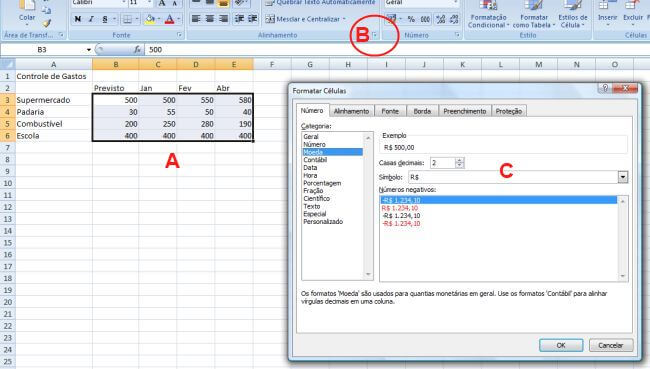Click the dialog help (?) button
The width and height of the screenshot is (650, 369).
click(605, 88)
